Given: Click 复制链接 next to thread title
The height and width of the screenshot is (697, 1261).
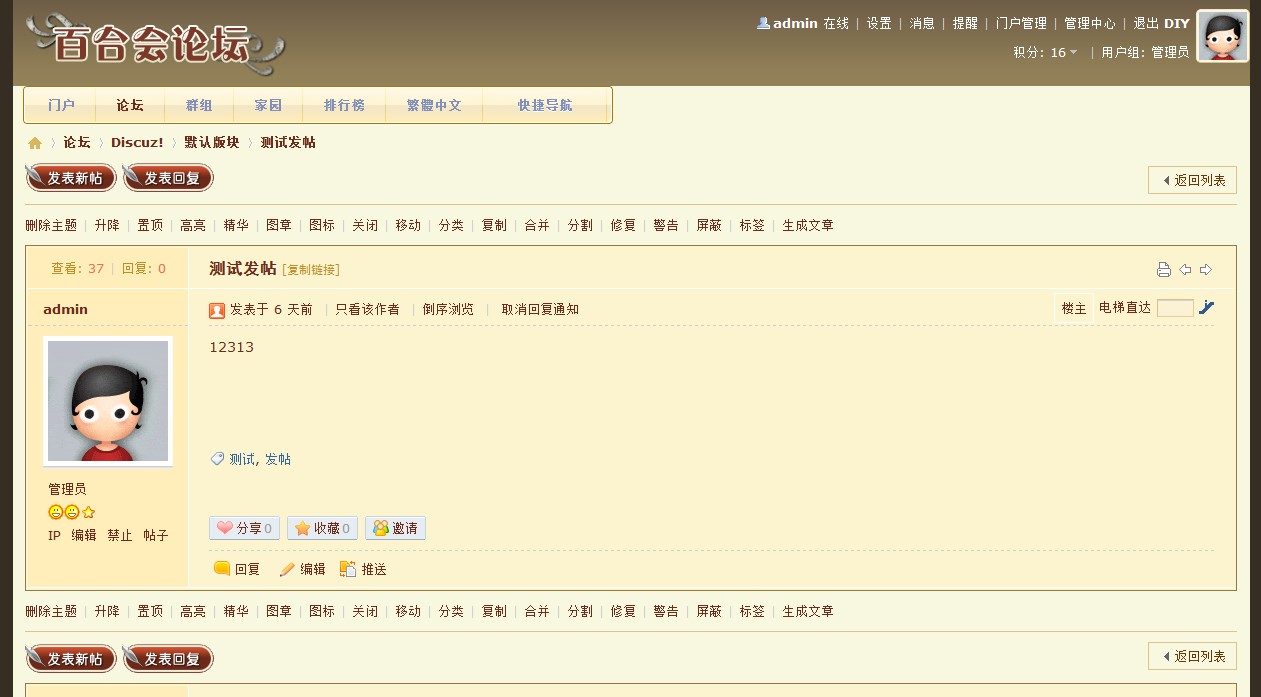Looking at the screenshot, I should (311, 270).
